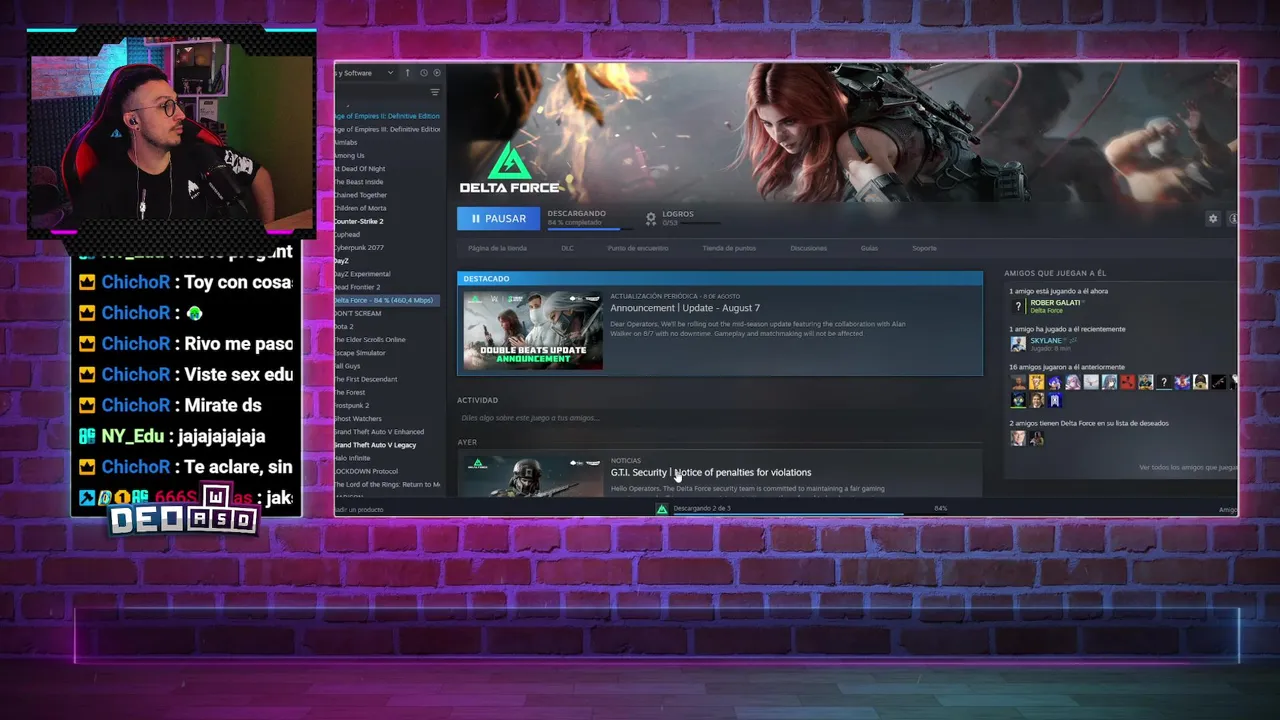Viewport: 1280px width, 720px height.
Task: Select At Dead Of Night in library
Action: pos(360,168)
